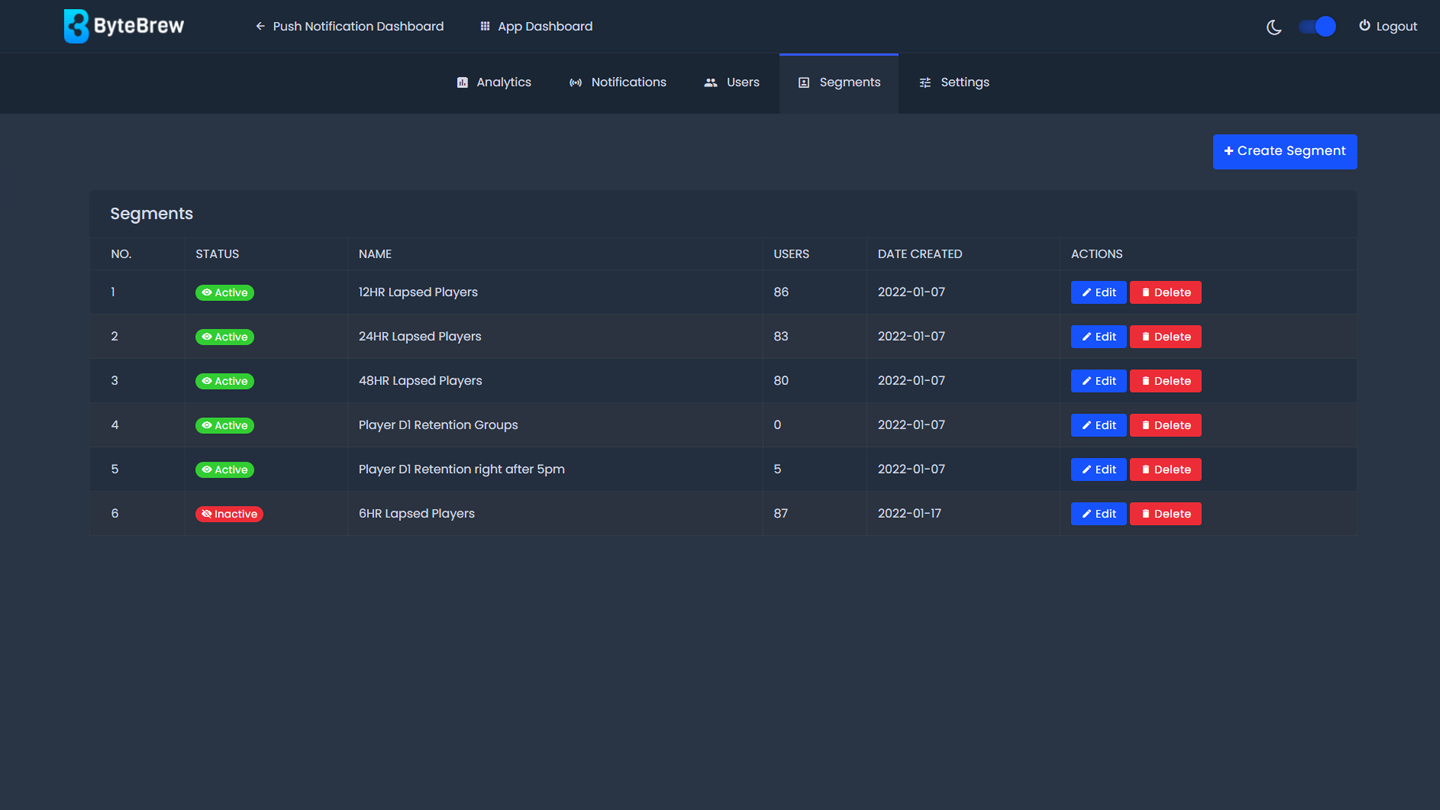Image resolution: width=1440 pixels, height=810 pixels.
Task: Click the NO. column header
Action: 121,254
